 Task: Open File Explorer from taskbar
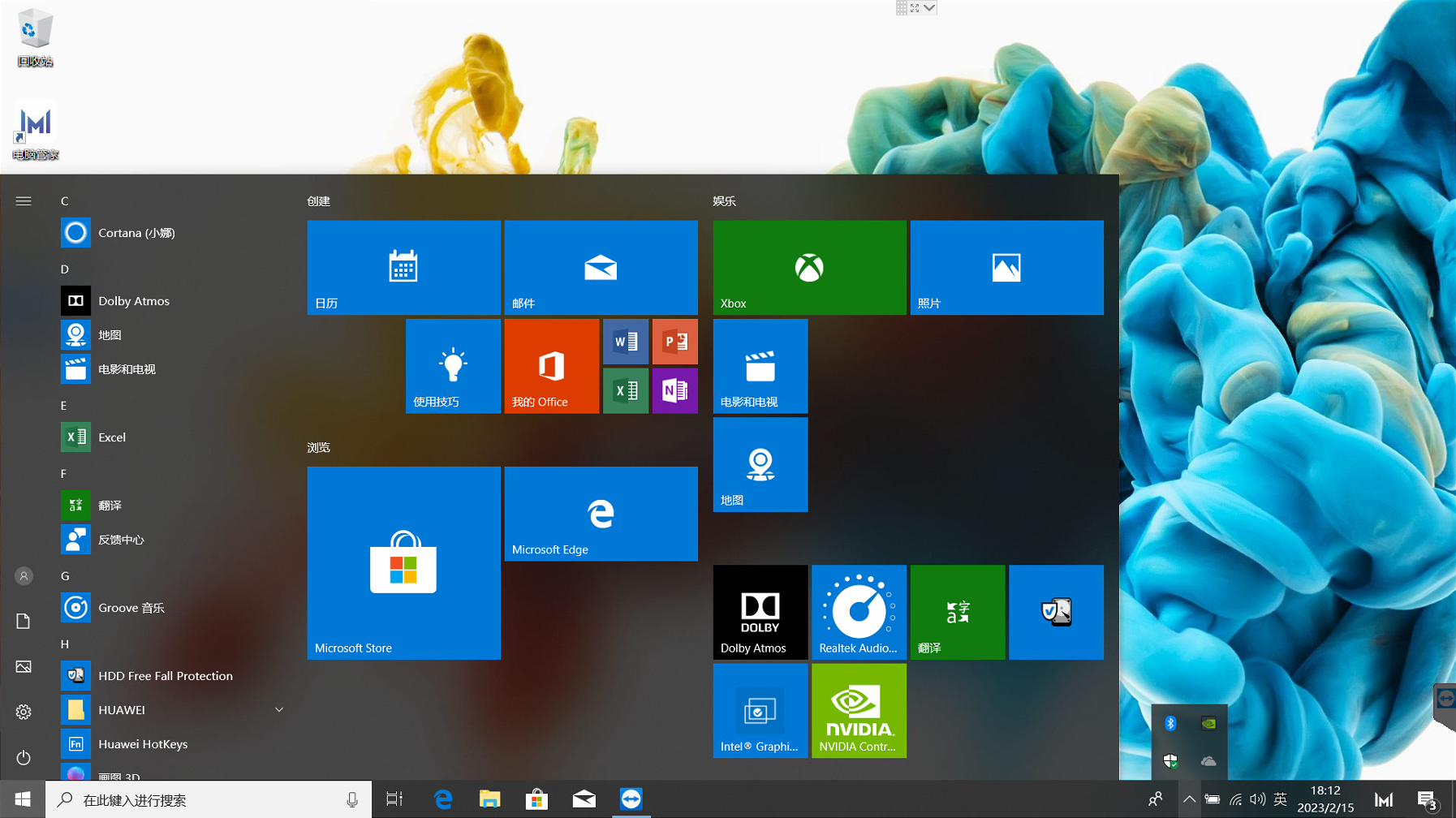coord(489,799)
